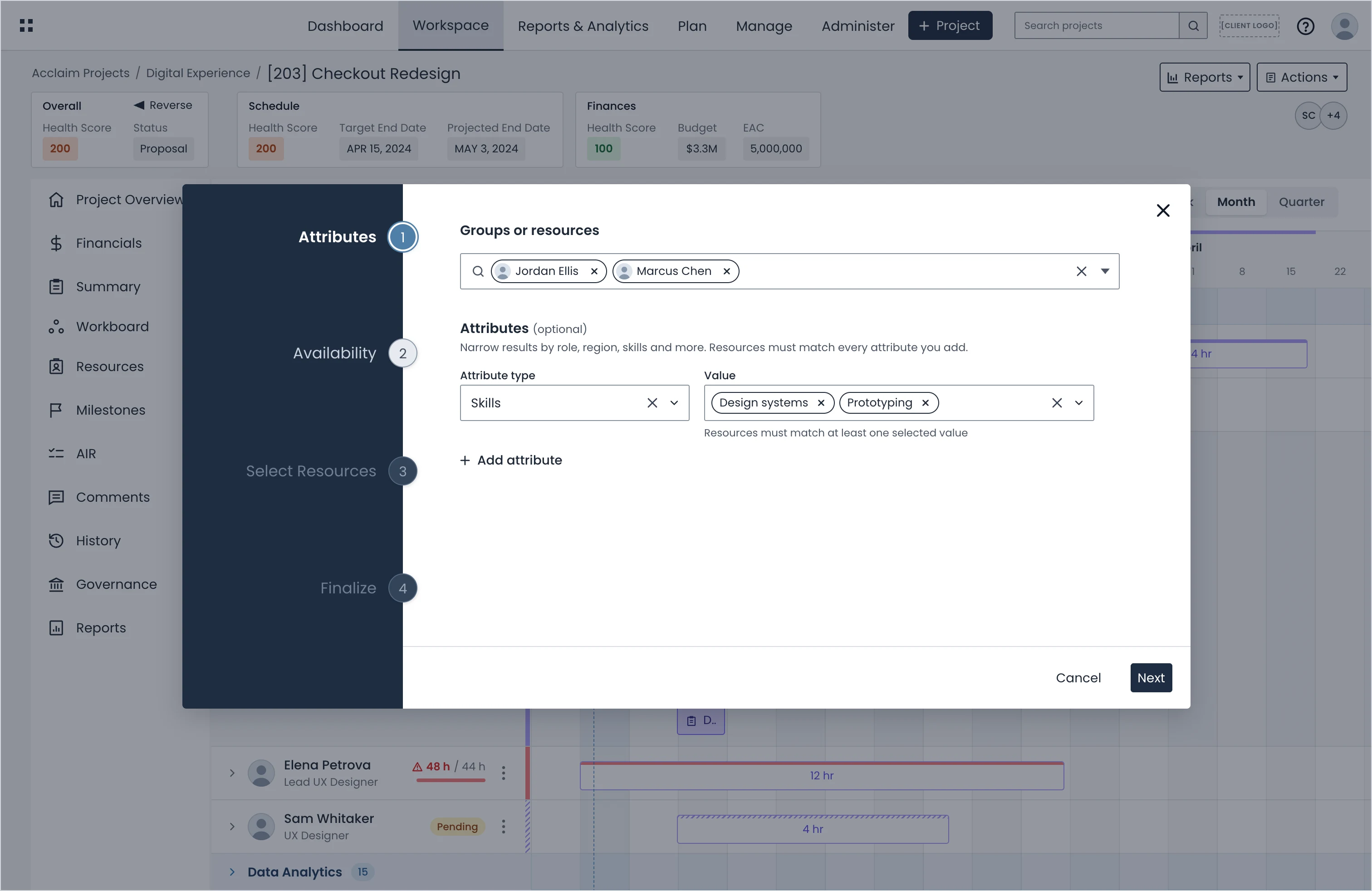Open the user profile avatar menu
Viewport: 1372px width, 891px height.
pyautogui.click(x=1344, y=26)
